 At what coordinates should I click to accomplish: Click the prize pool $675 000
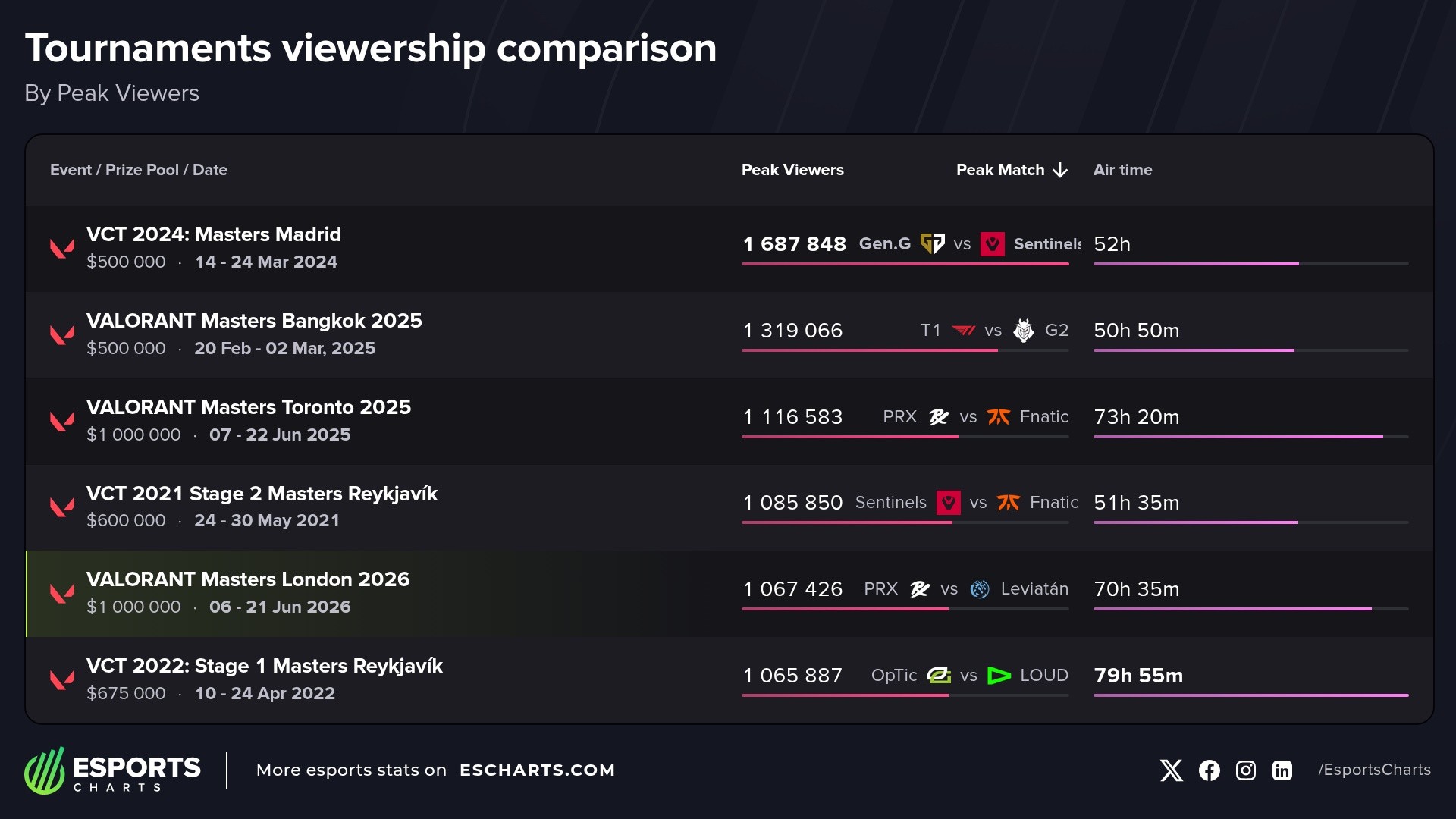(x=126, y=693)
